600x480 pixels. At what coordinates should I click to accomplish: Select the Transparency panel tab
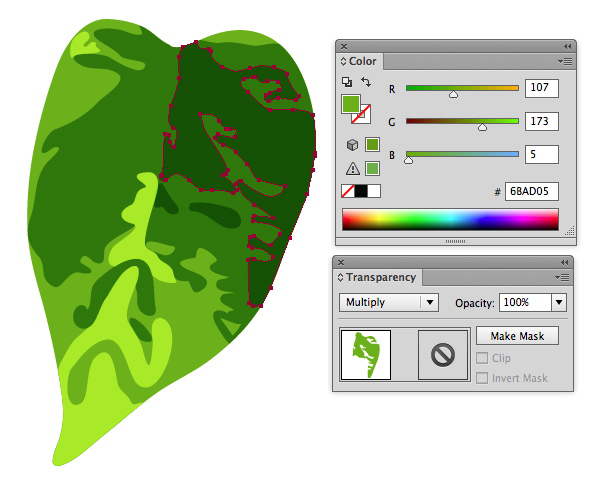tap(381, 277)
